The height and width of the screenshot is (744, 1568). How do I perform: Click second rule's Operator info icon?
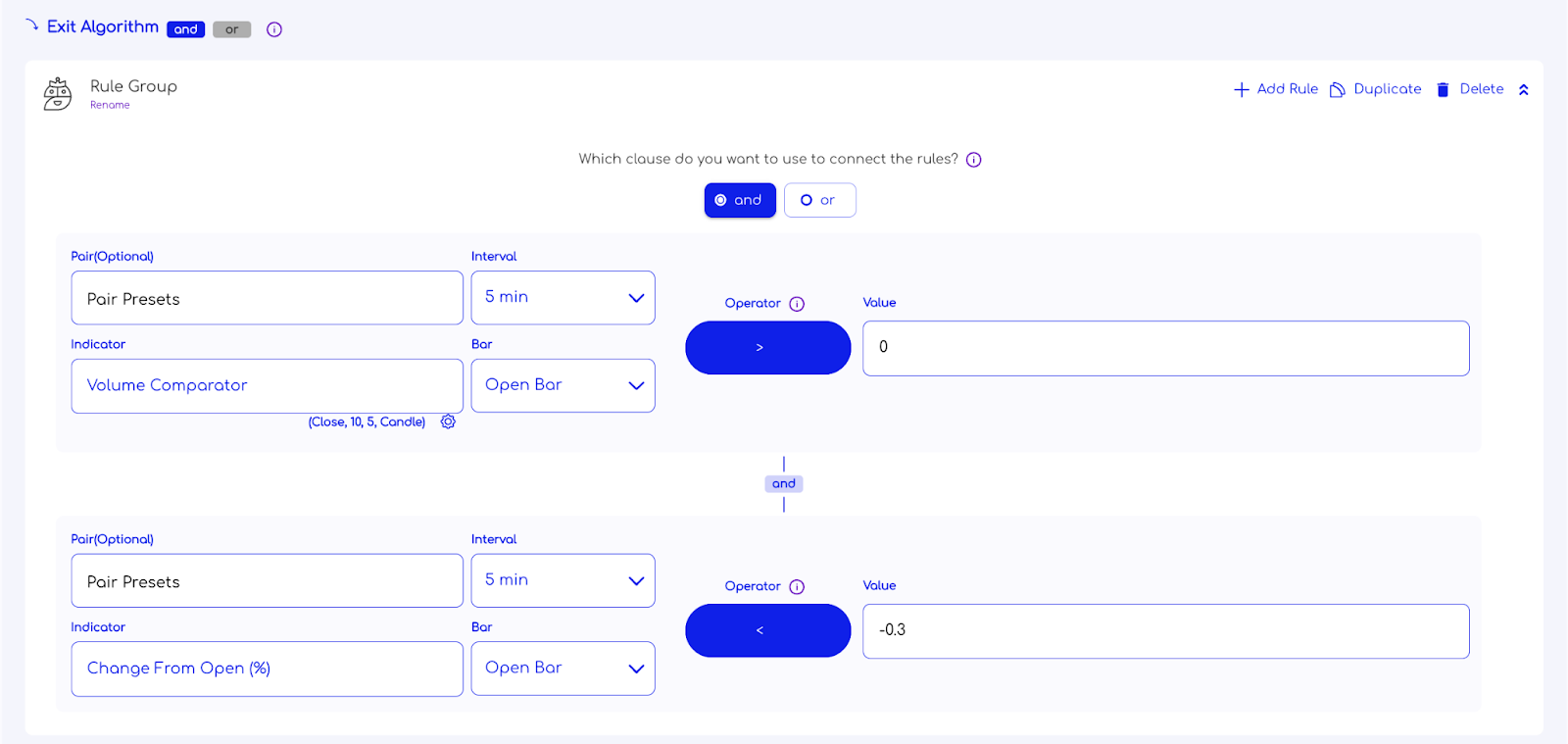(x=797, y=587)
